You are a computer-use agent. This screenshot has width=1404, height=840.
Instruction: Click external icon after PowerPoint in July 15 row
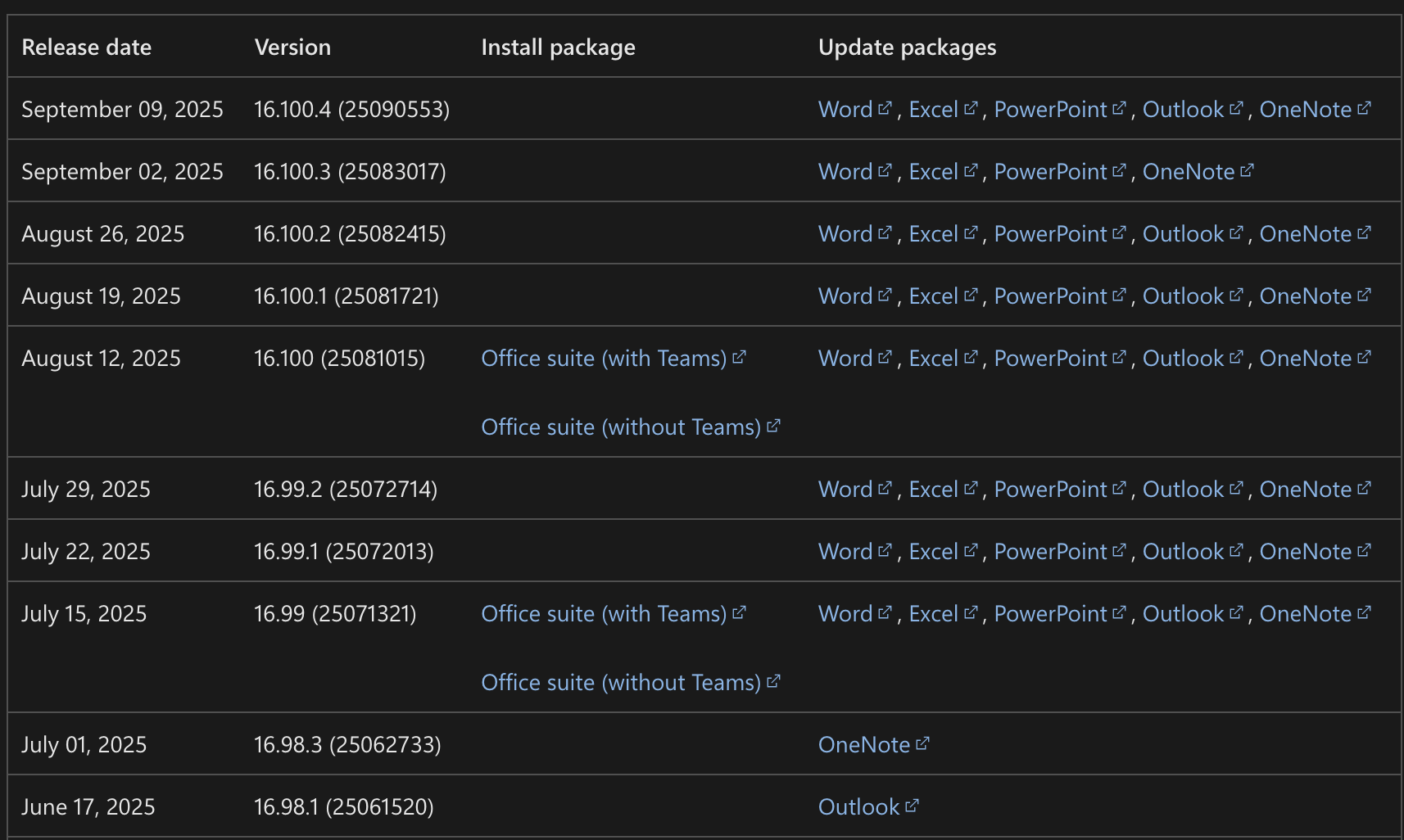[1120, 612]
